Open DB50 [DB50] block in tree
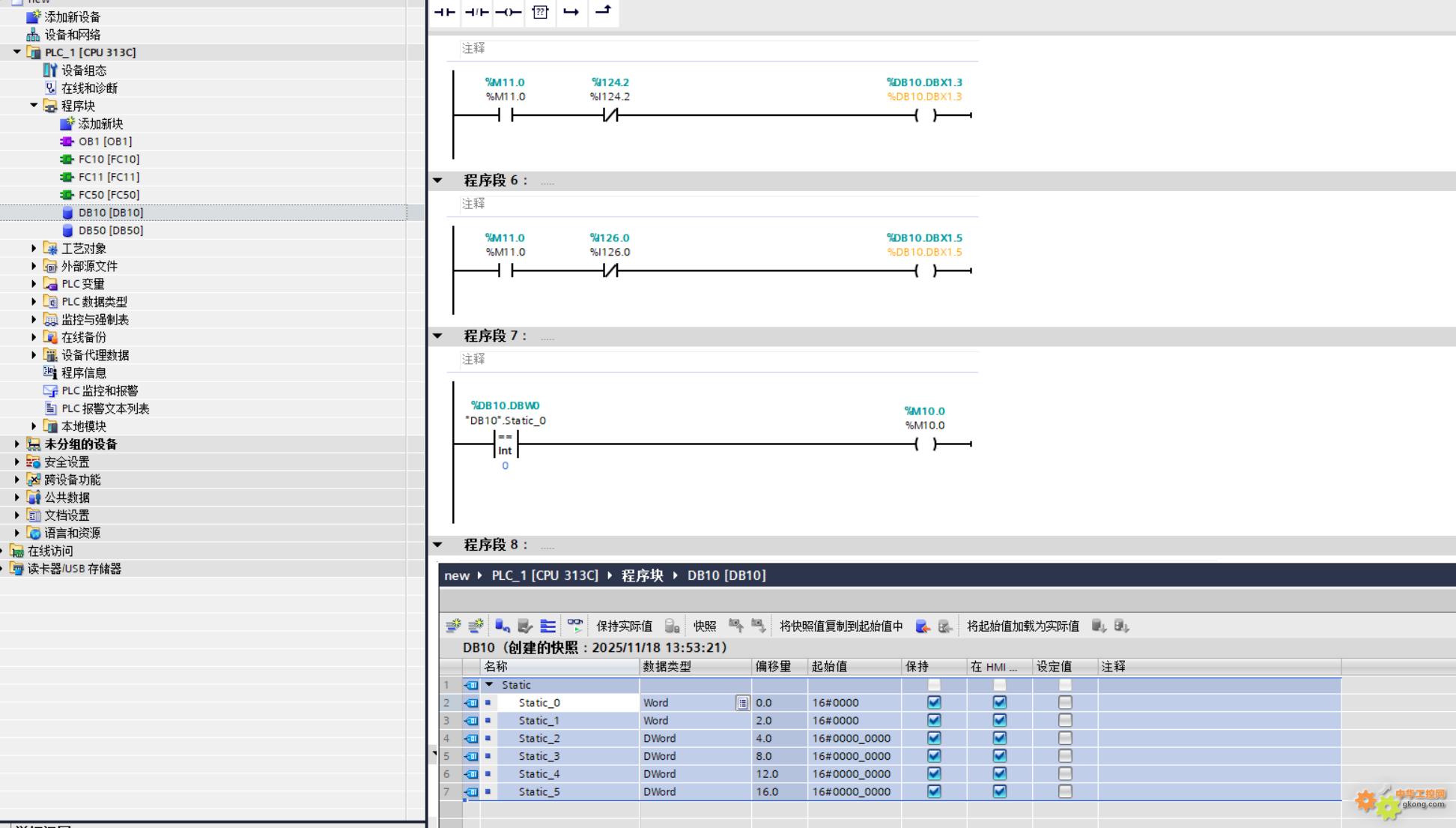The width and height of the screenshot is (1456, 828). tap(110, 230)
